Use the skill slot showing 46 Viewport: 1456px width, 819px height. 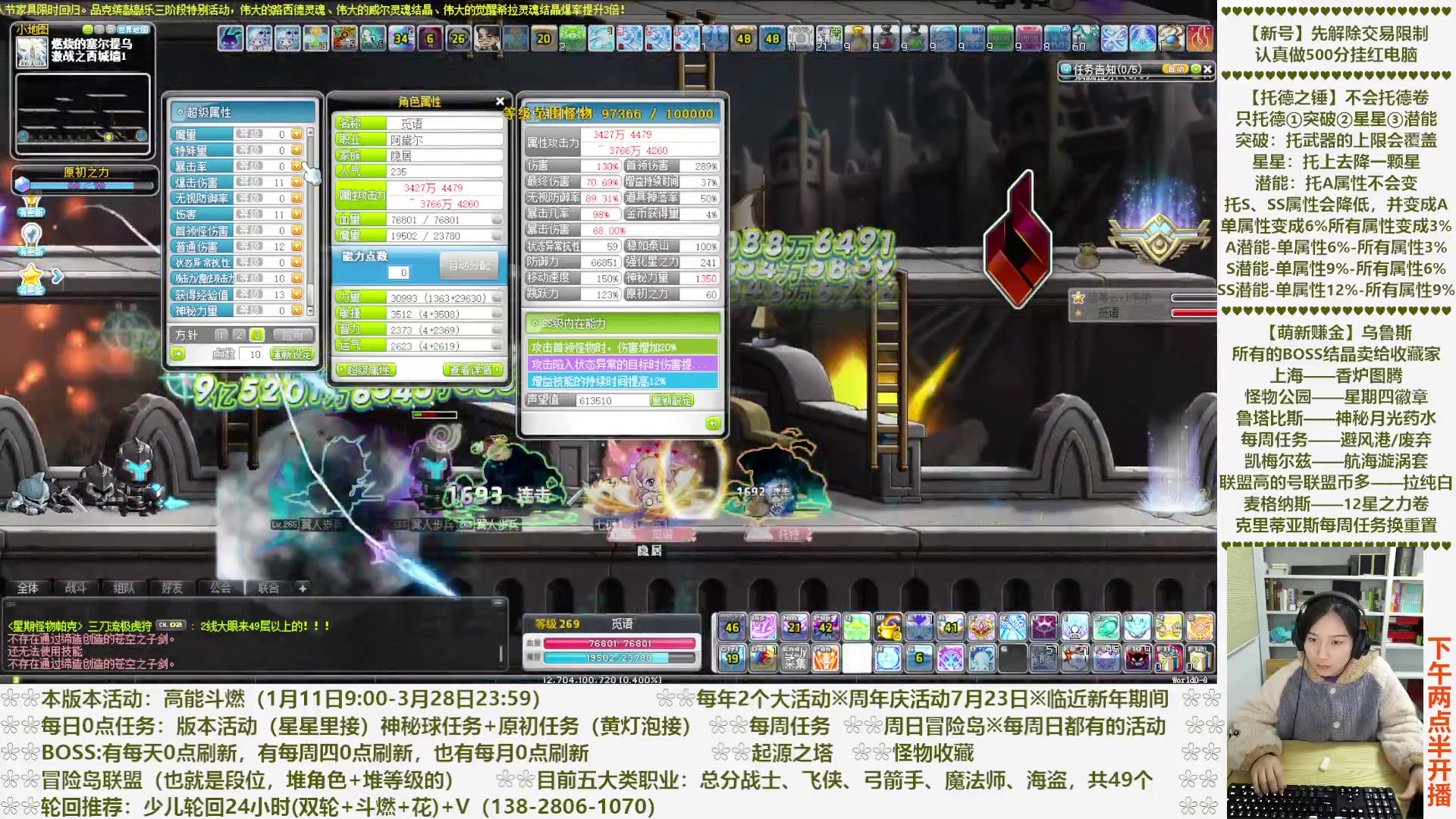click(732, 627)
